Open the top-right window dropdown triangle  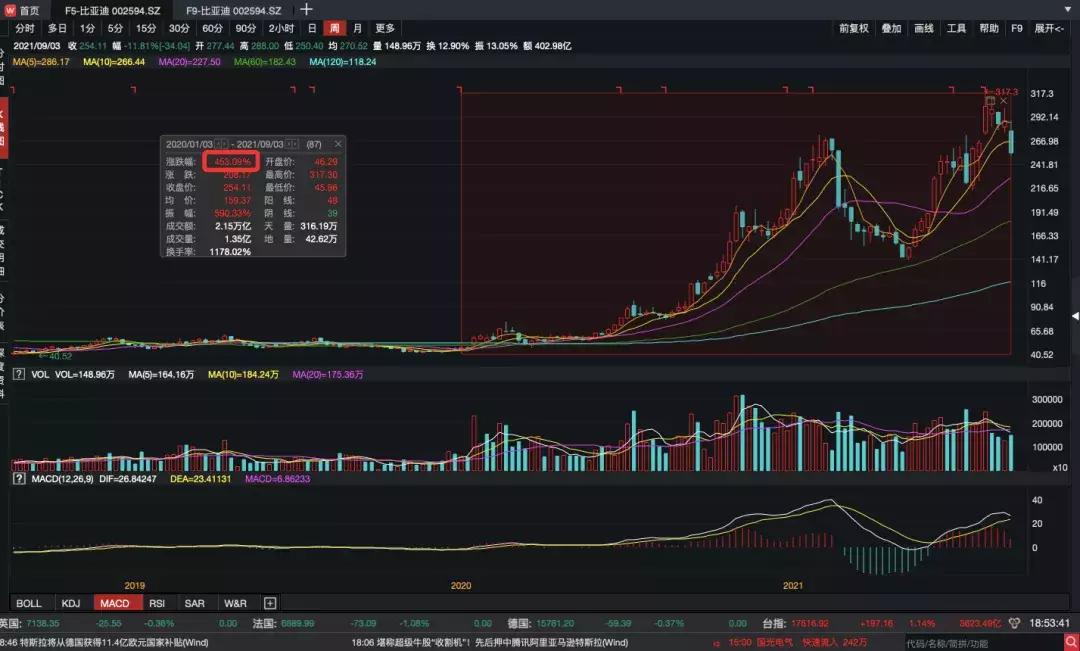tap(1070, 8)
